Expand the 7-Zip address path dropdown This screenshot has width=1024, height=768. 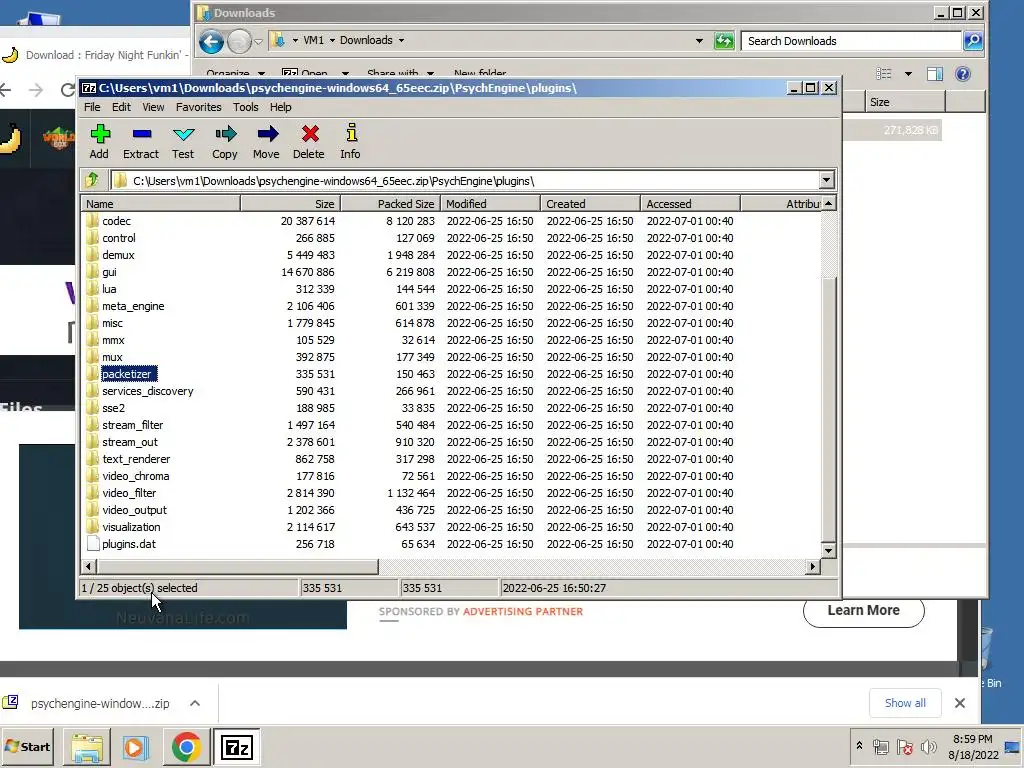(x=826, y=180)
